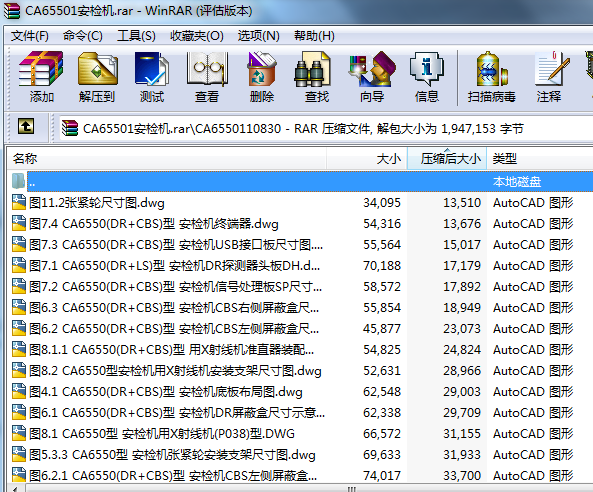Select file 图6.2 安检机CBS左侧屏蔽盒尺
593x492 pixels.
174,329
